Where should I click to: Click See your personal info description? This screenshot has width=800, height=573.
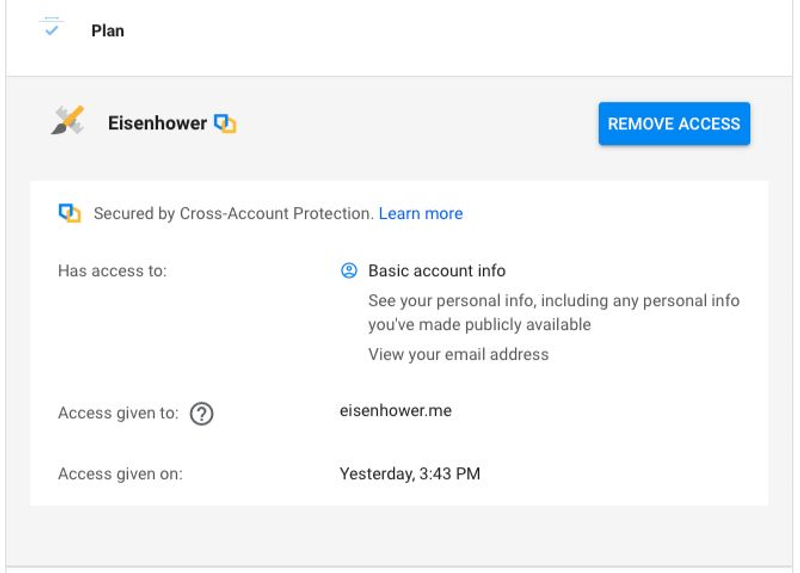coord(554,312)
